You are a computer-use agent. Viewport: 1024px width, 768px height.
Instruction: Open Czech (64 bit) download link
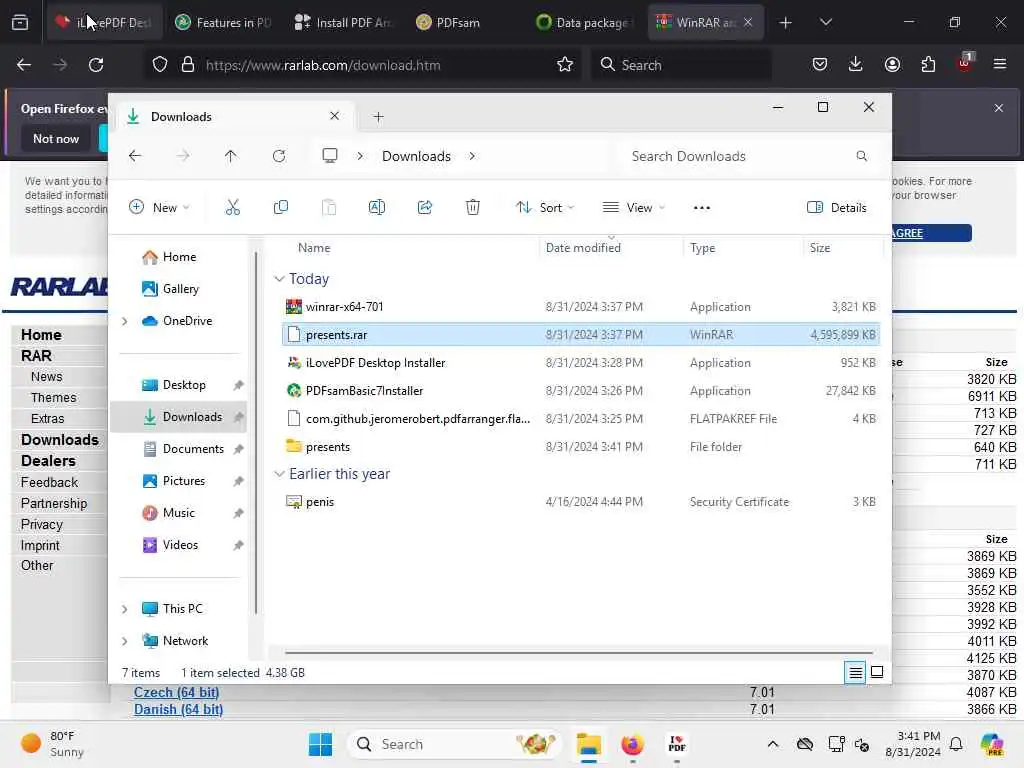[176, 692]
